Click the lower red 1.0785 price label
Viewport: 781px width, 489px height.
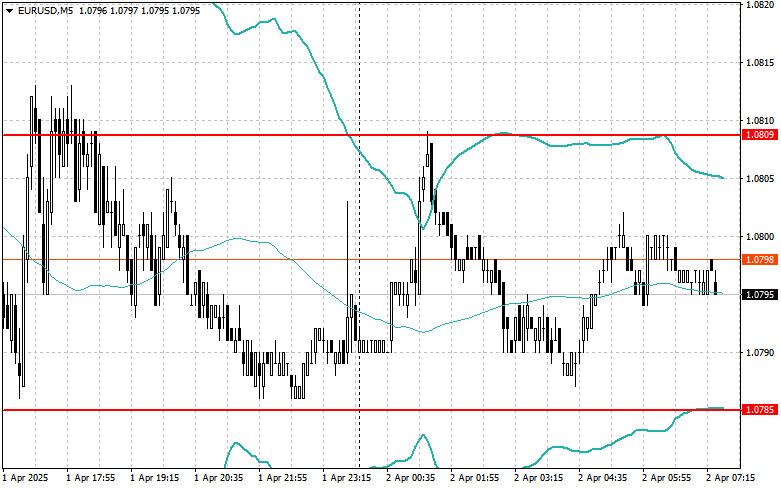click(x=760, y=409)
